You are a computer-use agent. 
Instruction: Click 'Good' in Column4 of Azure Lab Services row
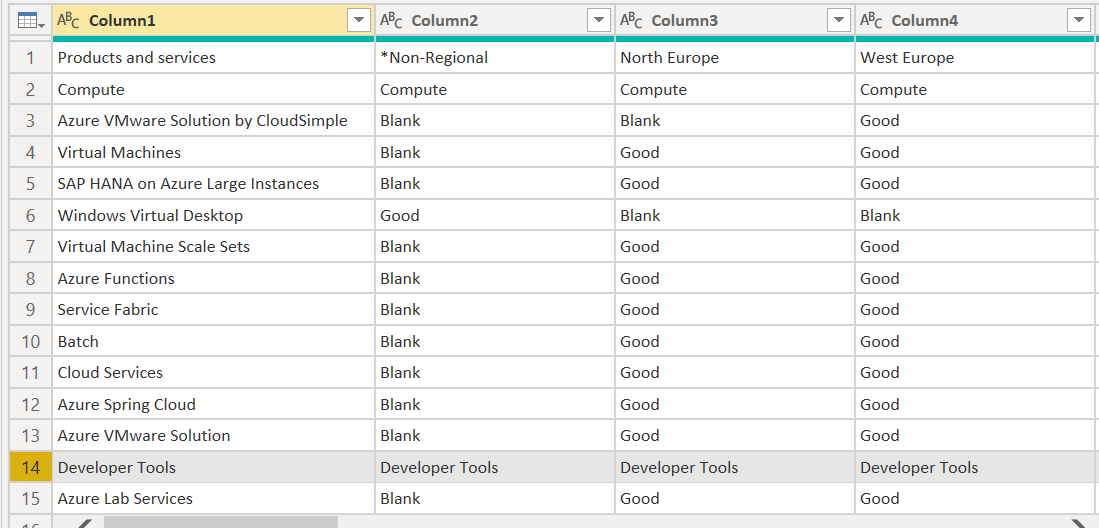click(975, 499)
